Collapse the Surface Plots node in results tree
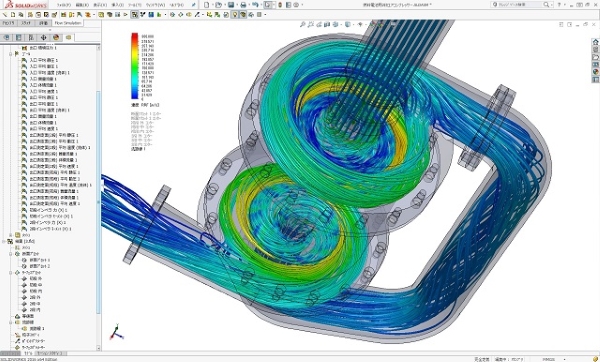 pyautogui.click(x=11, y=272)
